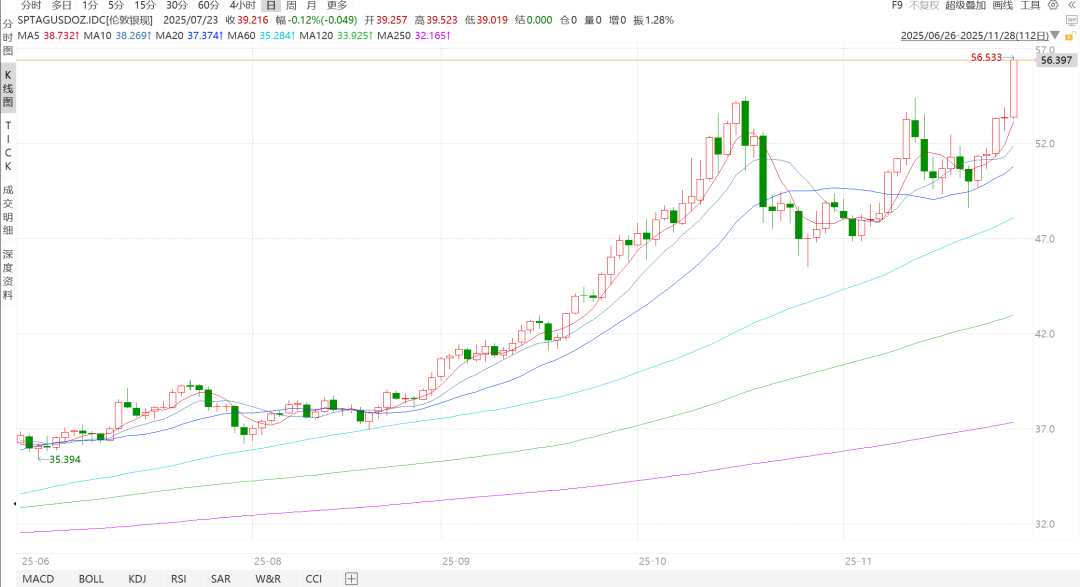Open the TICK side tab
1080x587 pixels.
coord(8,146)
